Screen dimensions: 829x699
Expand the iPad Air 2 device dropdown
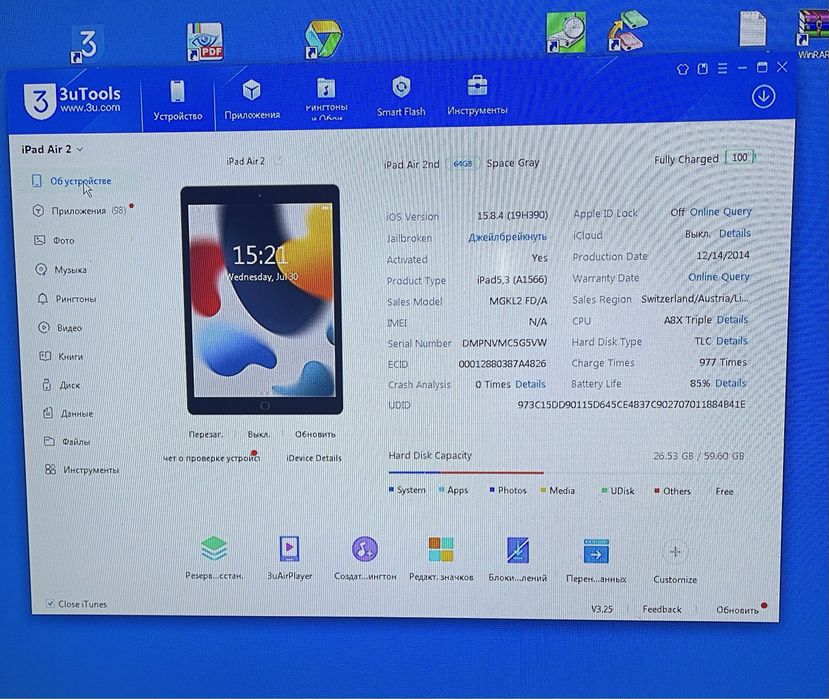(x=52, y=150)
